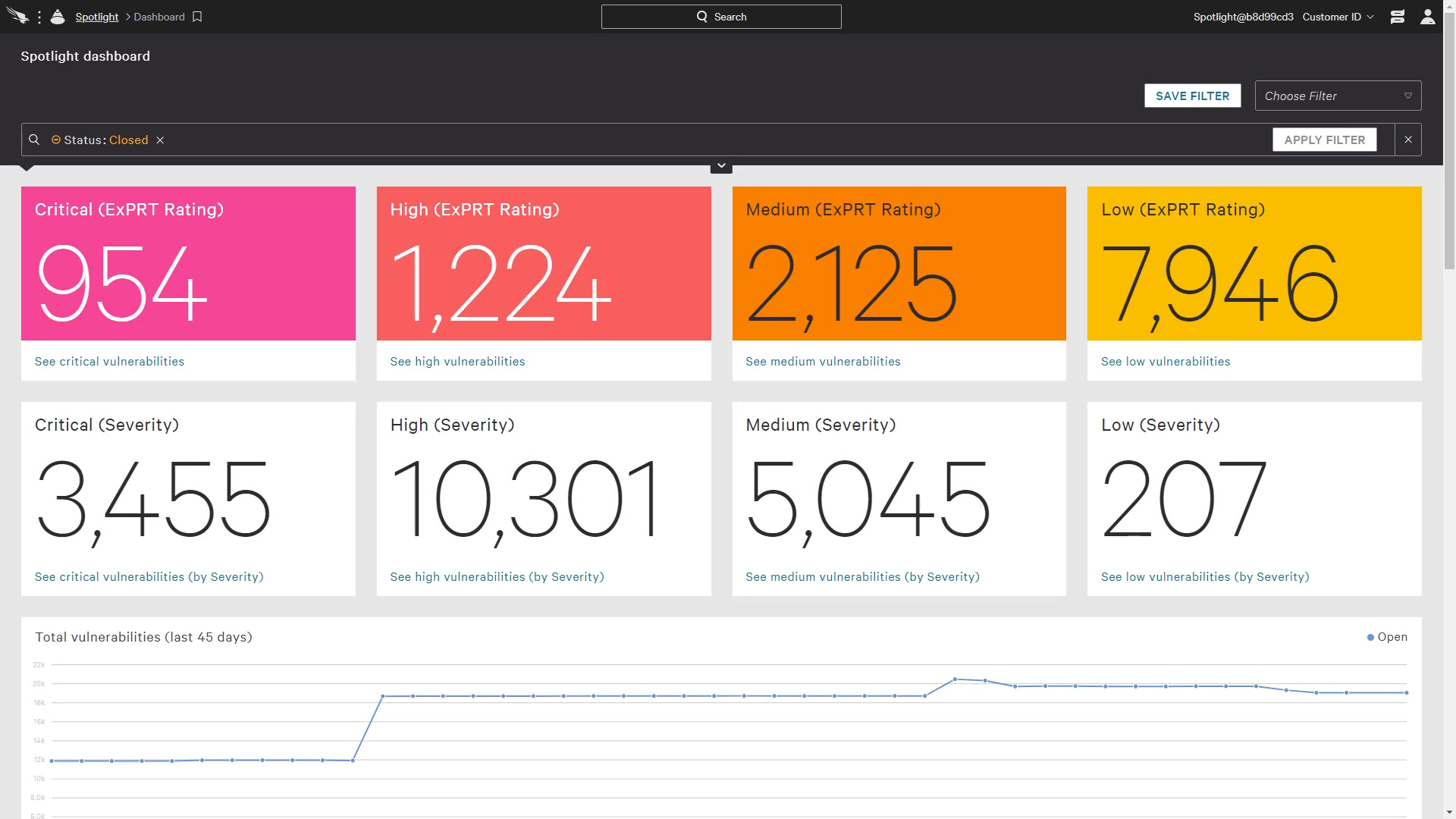Click the Save Filter button

pyautogui.click(x=1192, y=96)
